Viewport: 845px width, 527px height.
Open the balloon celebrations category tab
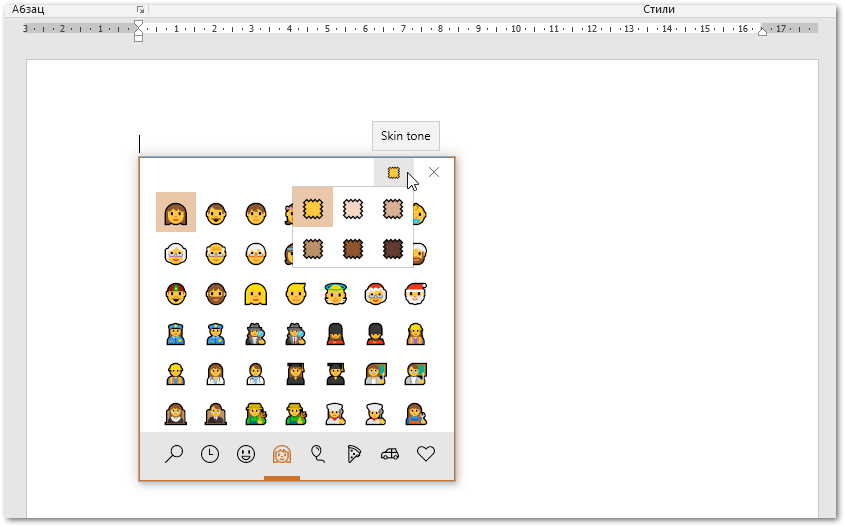pyautogui.click(x=318, y=454)
